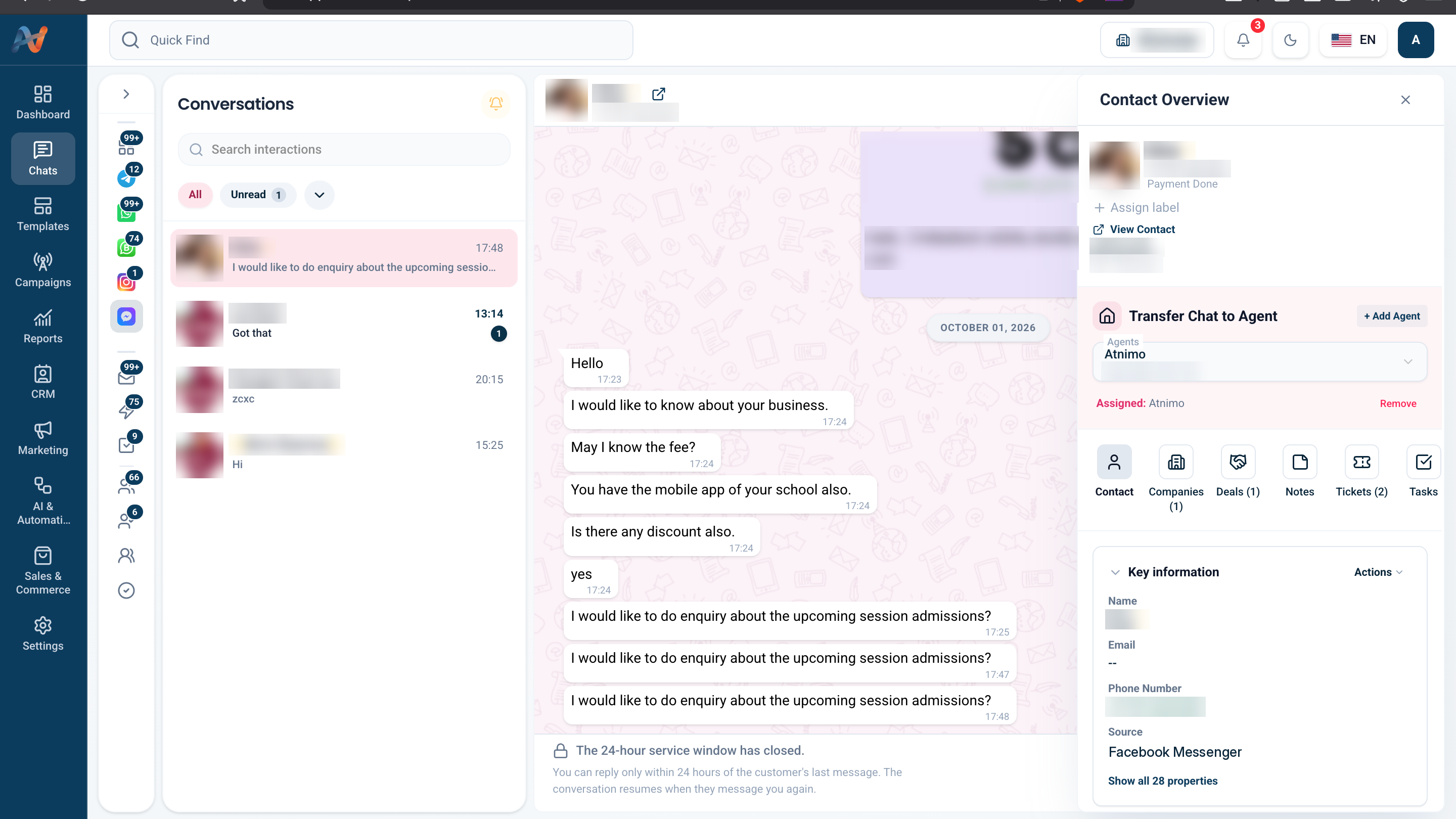Open the Notes tab
This screenshot has width=1456, height=819.
[x=1299, y=471]
